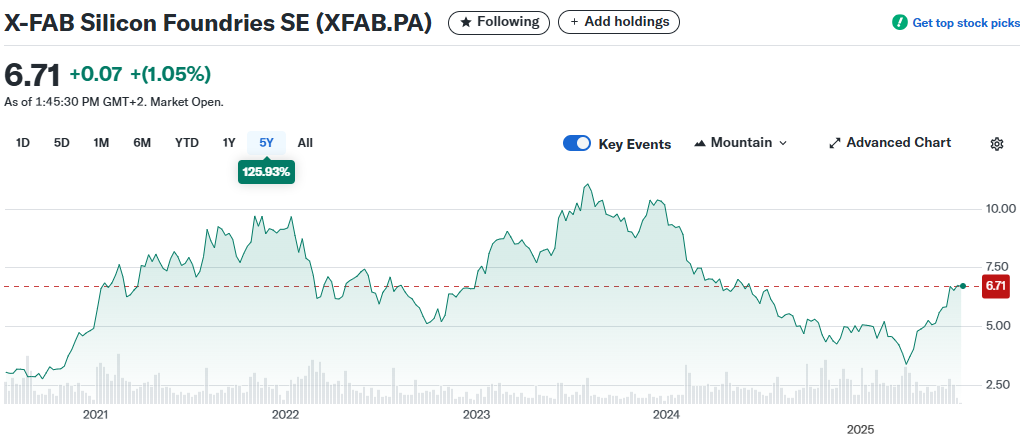
Task: Switch chart to 1M range
Action: [101, 143]
